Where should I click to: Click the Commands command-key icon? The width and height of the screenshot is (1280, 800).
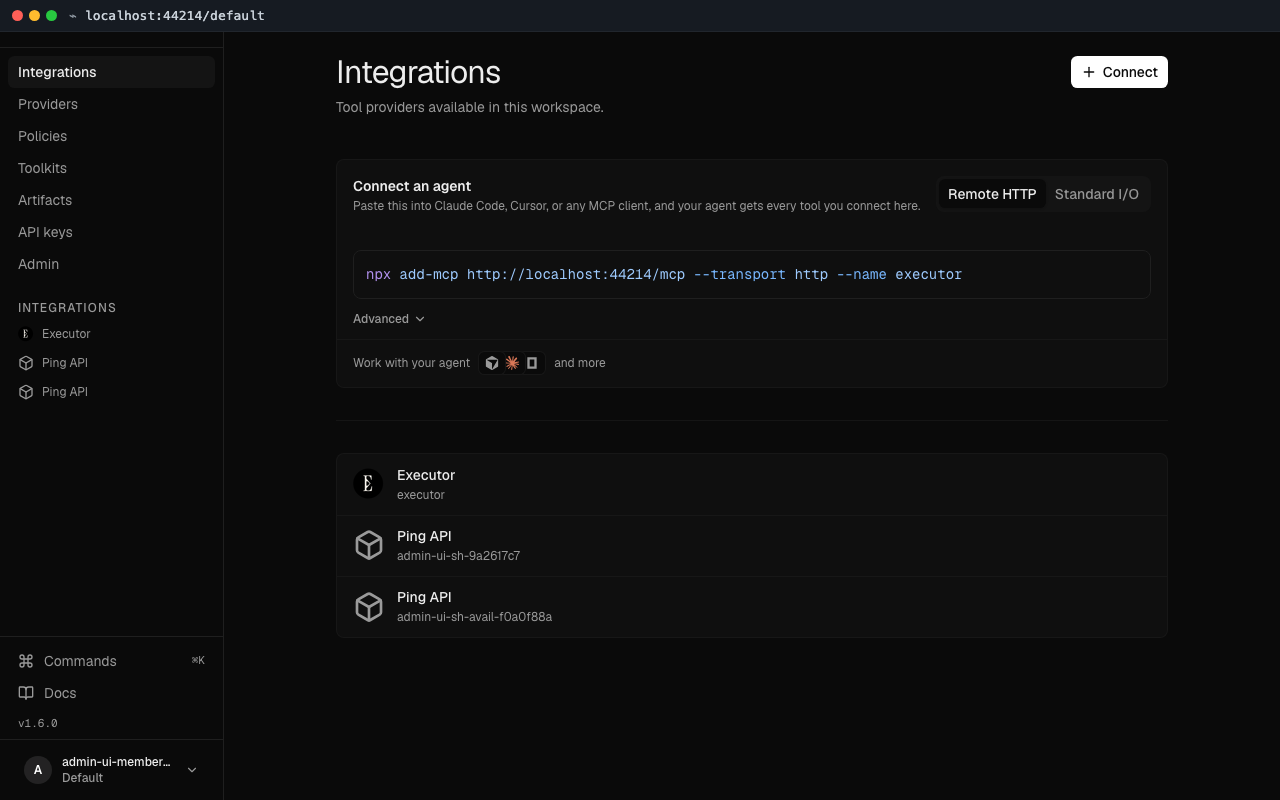pyautogui.click(x=26, y=661)
